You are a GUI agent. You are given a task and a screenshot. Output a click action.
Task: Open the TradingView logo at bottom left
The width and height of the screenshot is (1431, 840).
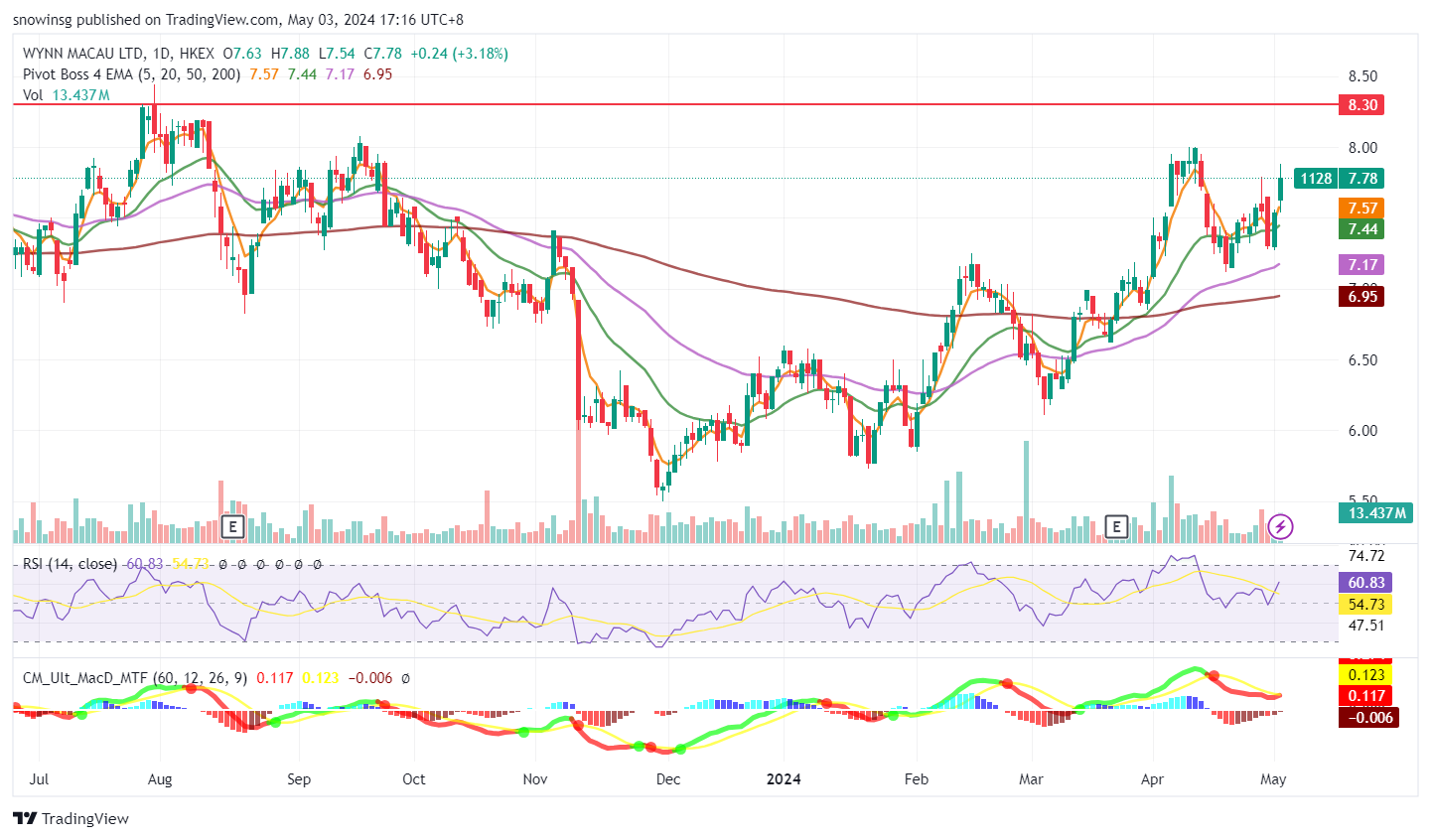(x=72, y=819)
